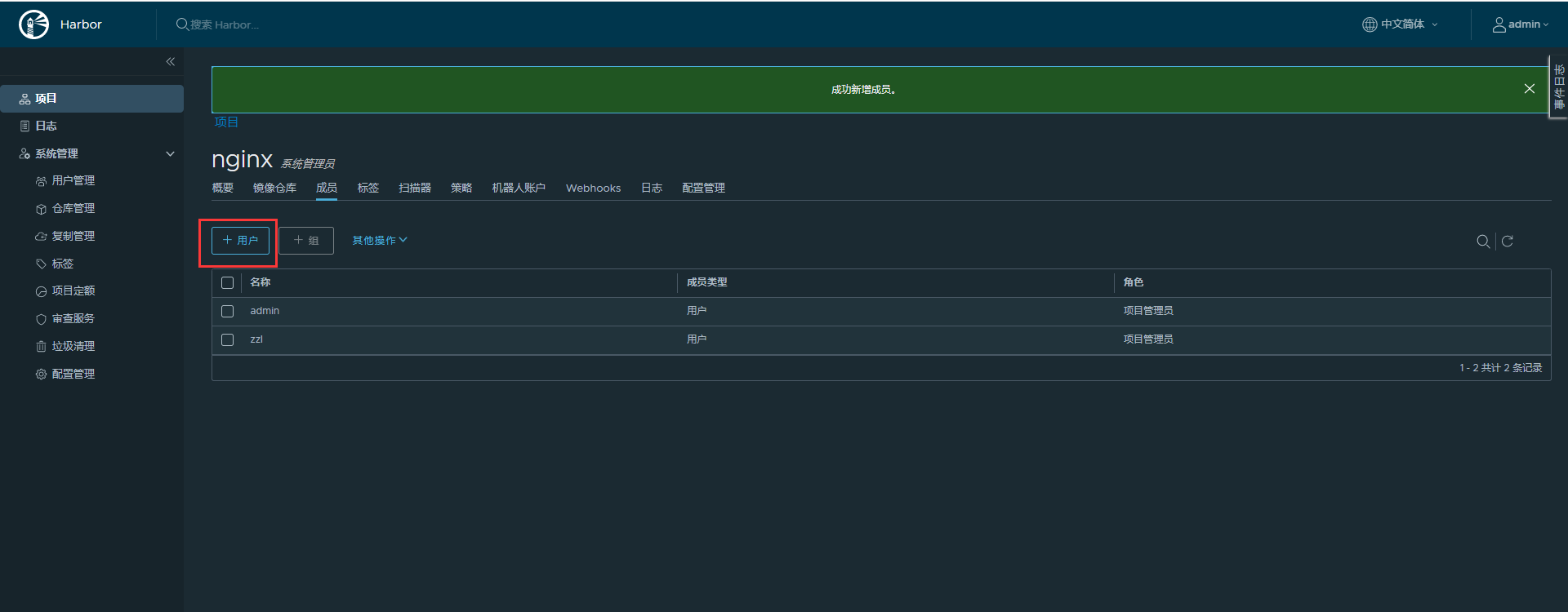Click the 配置管理 gear icon in sidebar

(41, 374)
